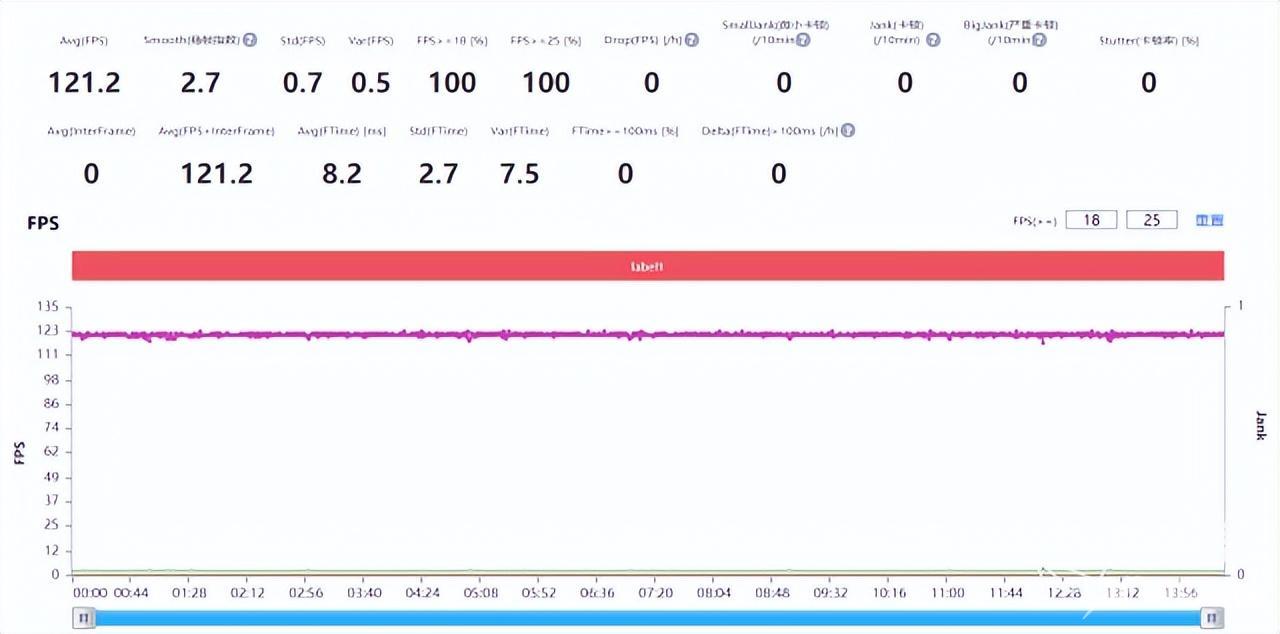Click the help icon next to Jank (/10min)
1280x634 pixels.
[933, 41]
